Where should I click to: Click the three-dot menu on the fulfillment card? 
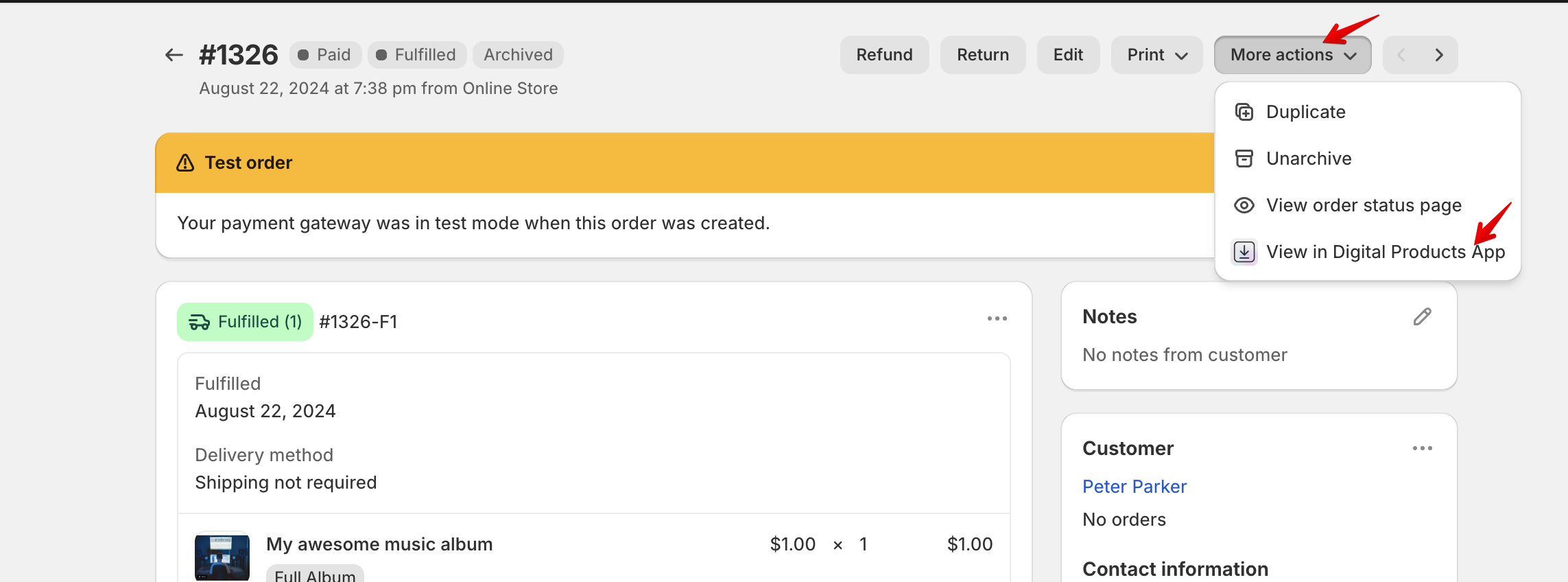point(997,318)
